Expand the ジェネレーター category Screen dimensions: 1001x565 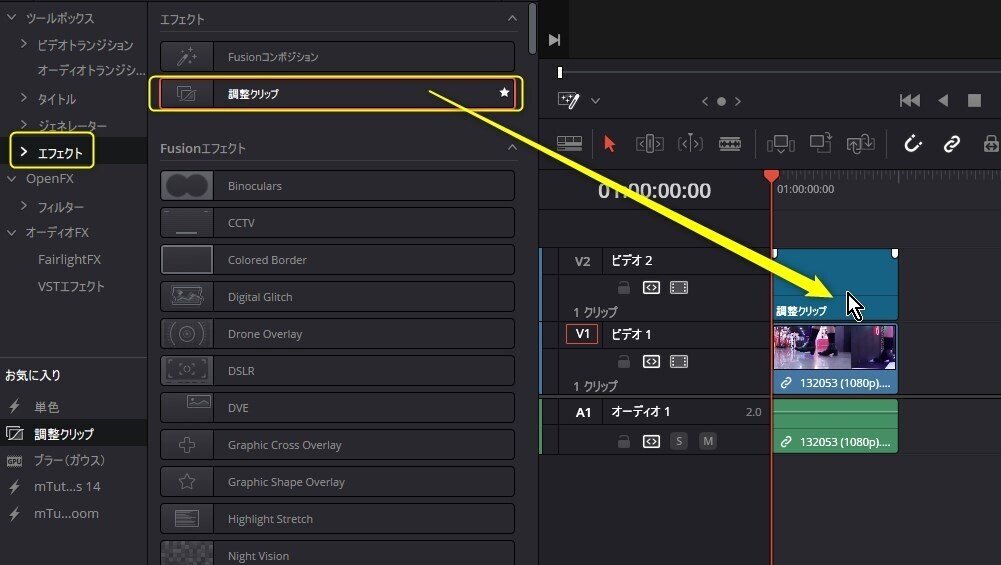click(24, 124)
